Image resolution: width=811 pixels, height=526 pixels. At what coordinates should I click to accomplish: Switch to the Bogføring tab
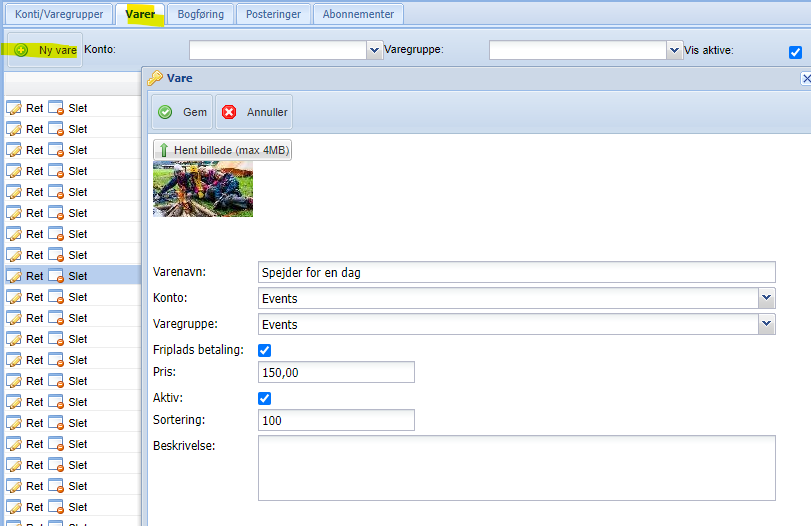(201, 14)
